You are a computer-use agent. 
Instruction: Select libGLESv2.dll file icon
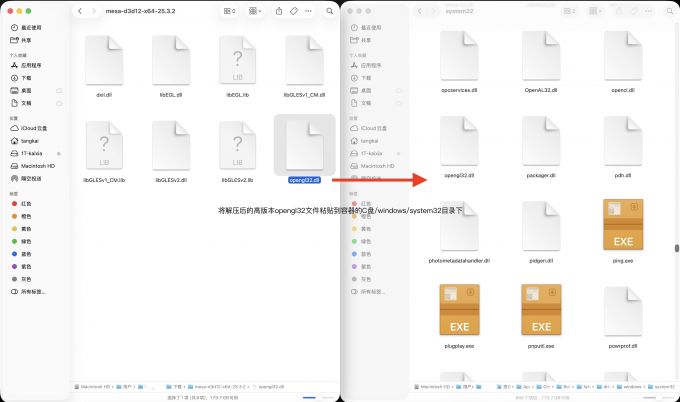coord(171,145)
